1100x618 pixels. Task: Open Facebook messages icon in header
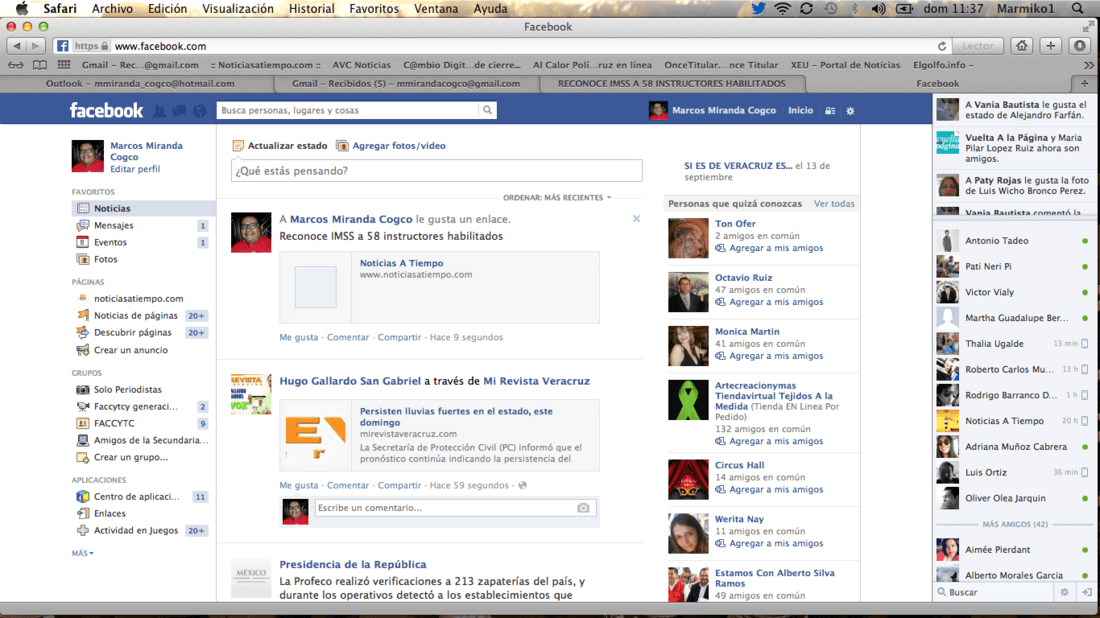pyautogui.click(x=180, y=111)
